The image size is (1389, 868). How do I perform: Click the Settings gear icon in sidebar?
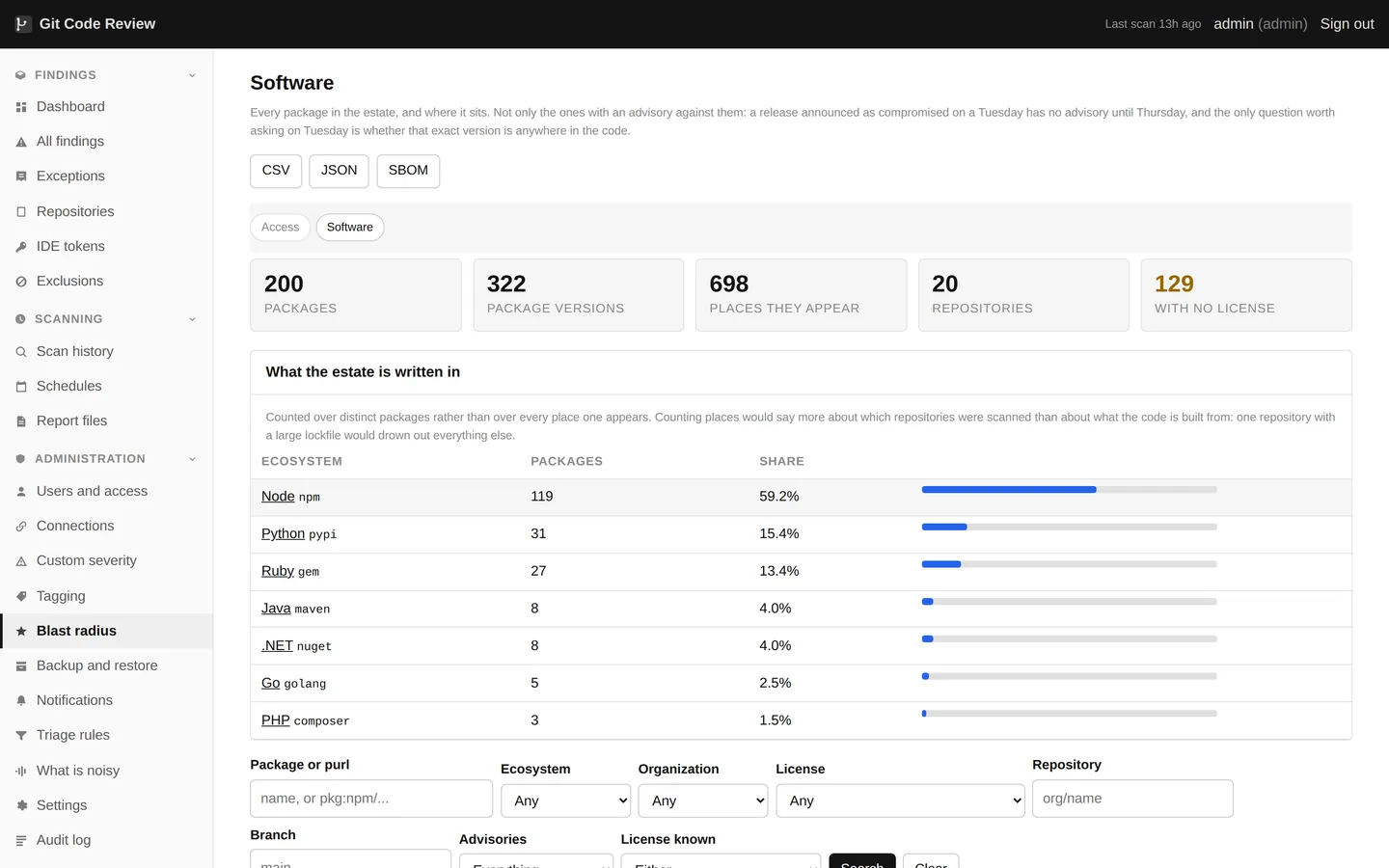coord(21,806)
